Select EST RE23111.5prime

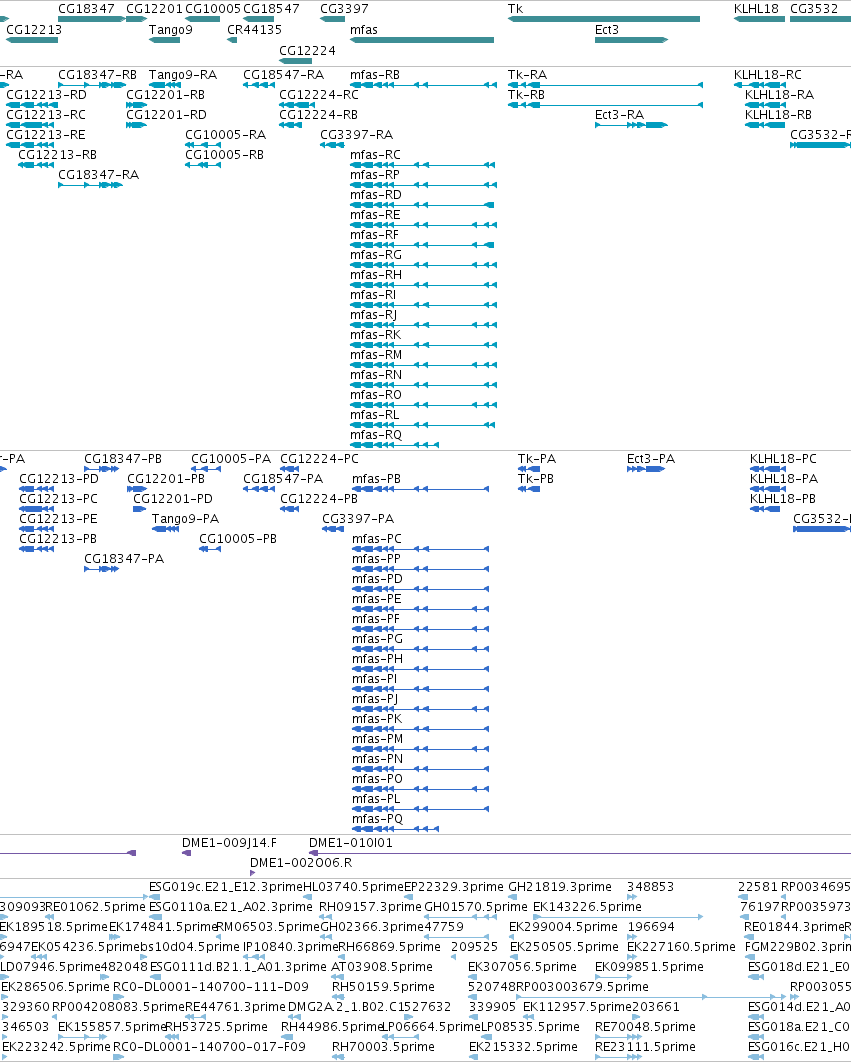click(x=645, y=1046)
